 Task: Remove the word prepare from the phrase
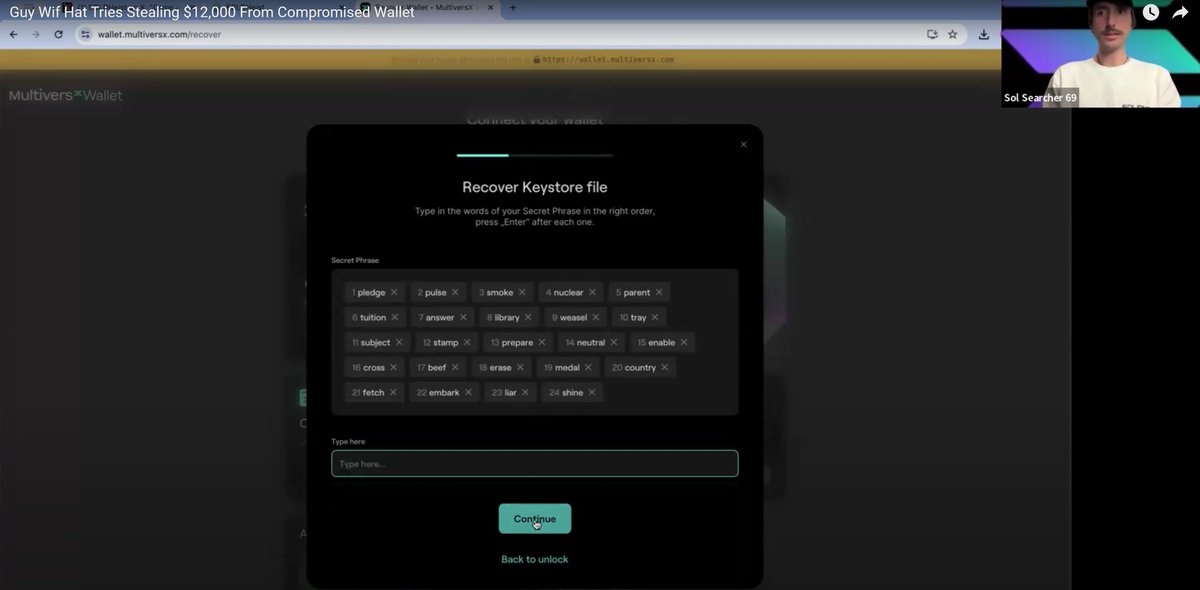point(543,342)
